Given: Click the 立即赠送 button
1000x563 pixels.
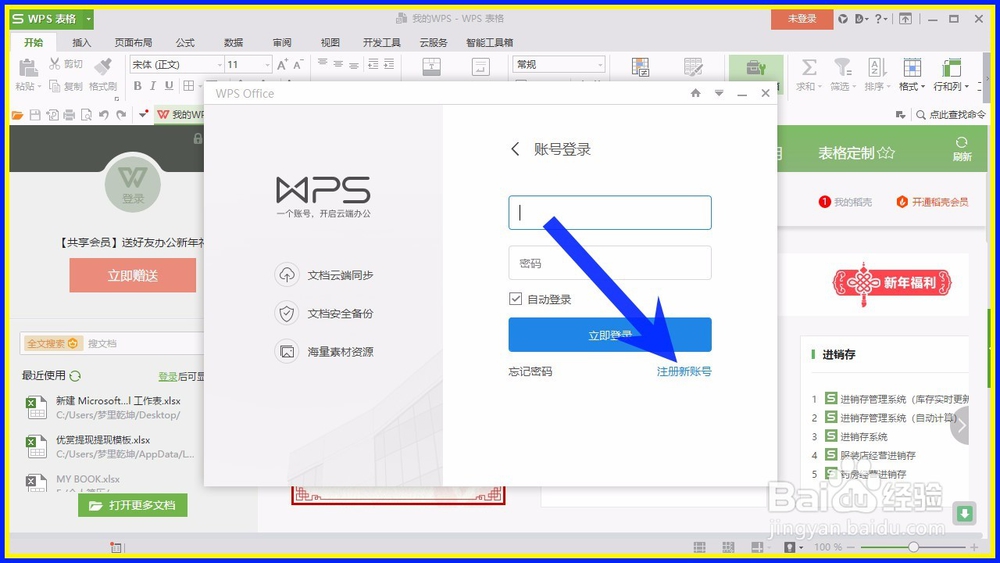Looking at the screenshot, I should (133, 275).
